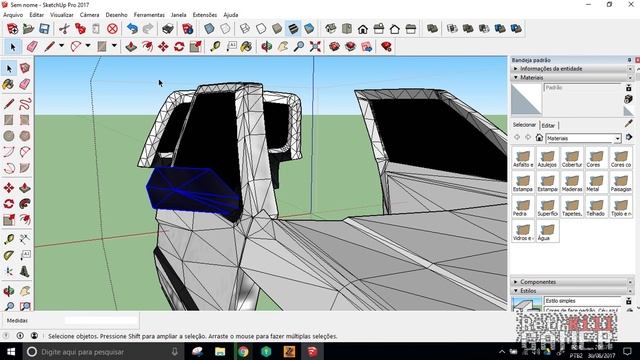Open the Asfalto material folder
The width and height of the screenshot is (640, 360).
click(x=523, y=158)
